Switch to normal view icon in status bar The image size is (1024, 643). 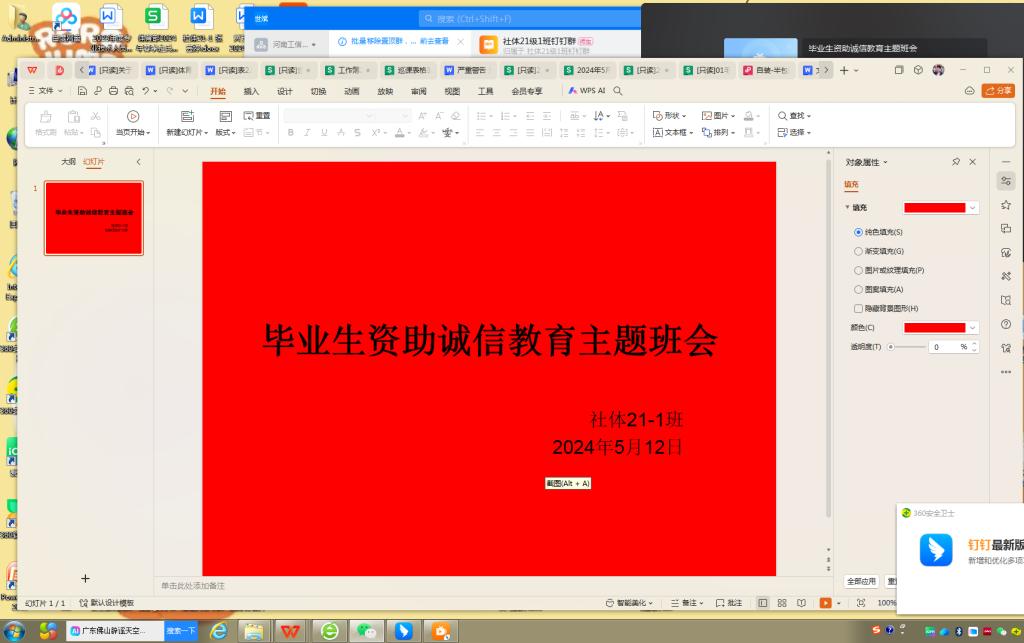762,603
